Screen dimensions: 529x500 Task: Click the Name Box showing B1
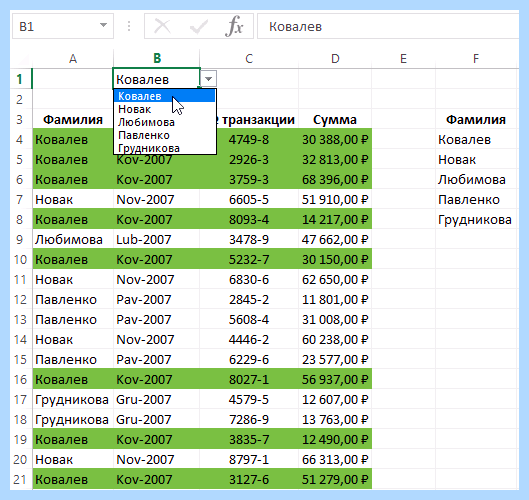point(63,26)
